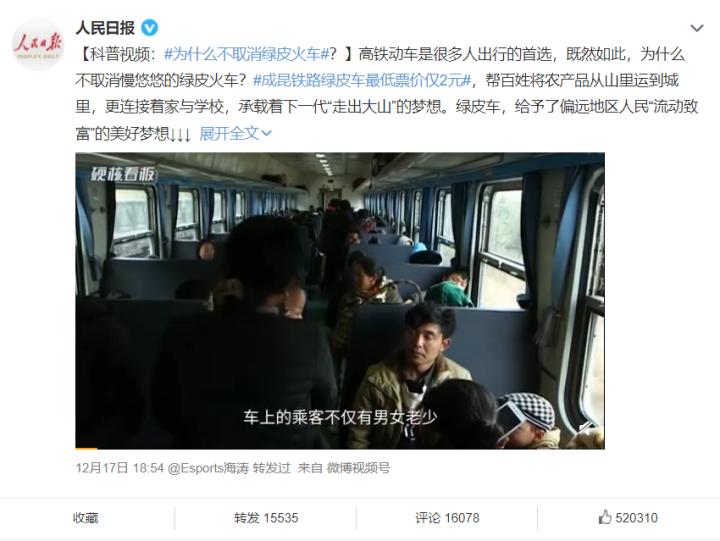Open hashtag #为什么不取消绿皮火车#
This screenshot has height=541, width=720.
coord(247,54)
